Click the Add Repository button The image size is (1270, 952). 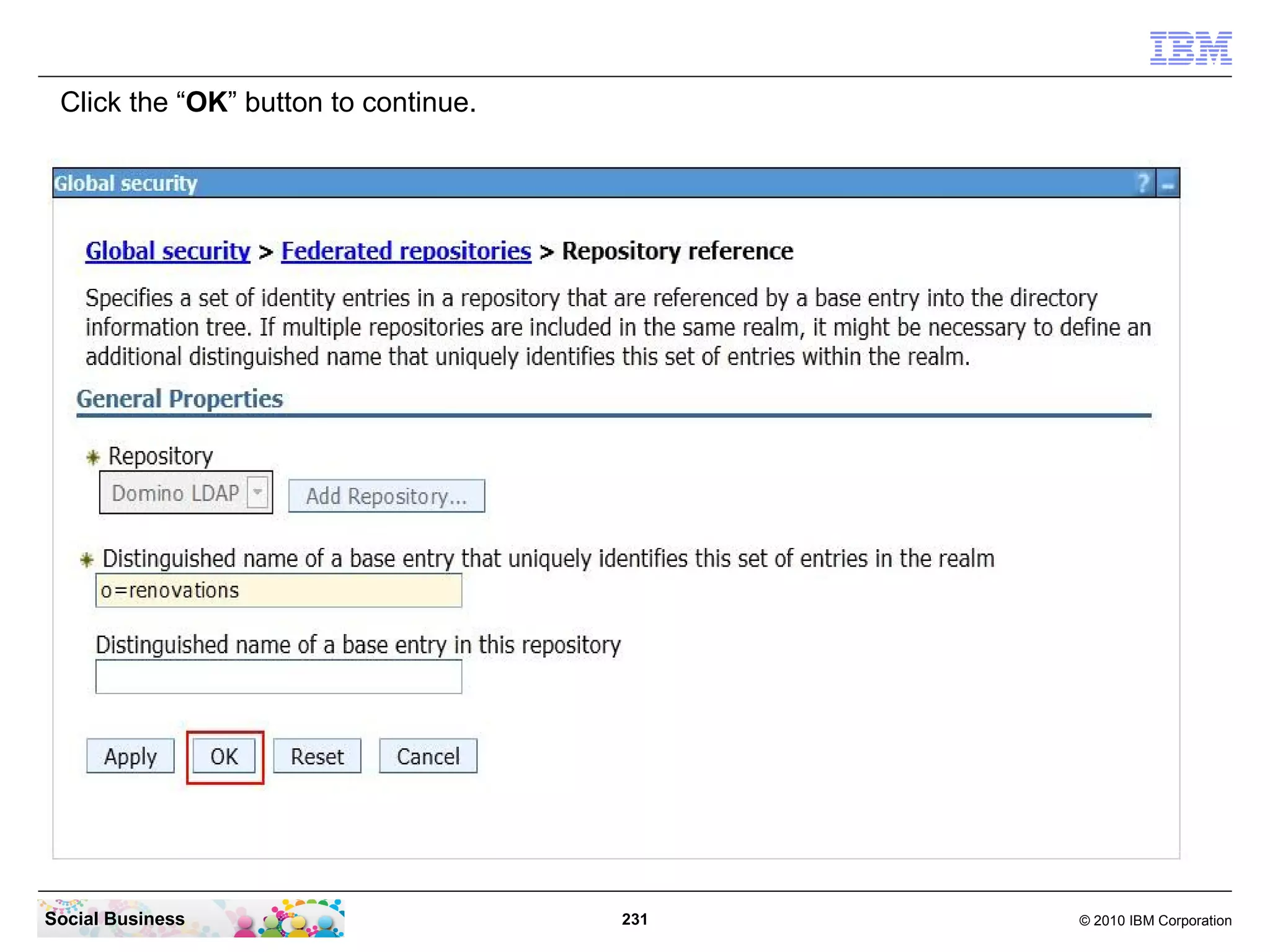386,496
